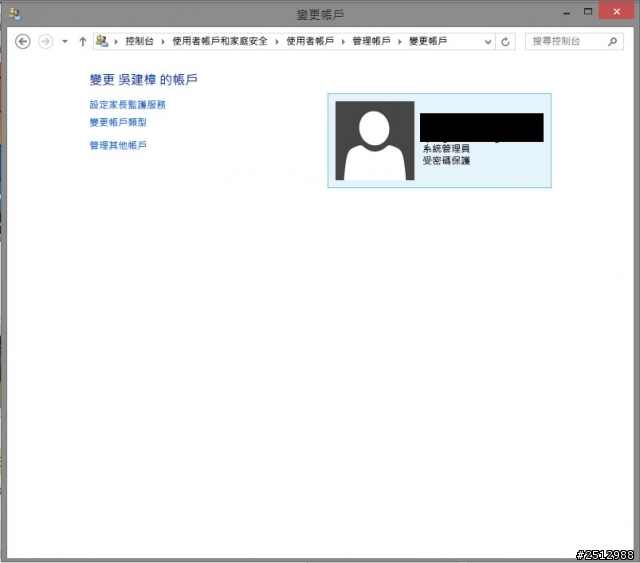Expand arrow after 使用者帳戶和家庭安全 breadcrumb
This screenshot has height=563, width=640.
point(277,41)
